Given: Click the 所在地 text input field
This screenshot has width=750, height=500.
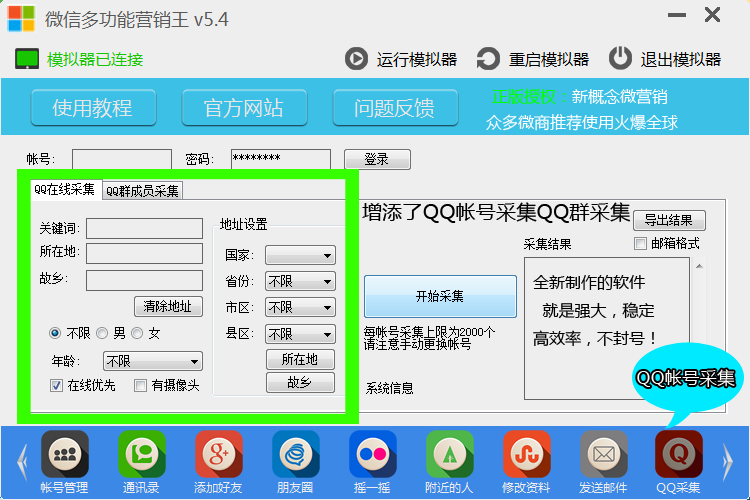Looking at the screenshot, I should click(144, 254).
